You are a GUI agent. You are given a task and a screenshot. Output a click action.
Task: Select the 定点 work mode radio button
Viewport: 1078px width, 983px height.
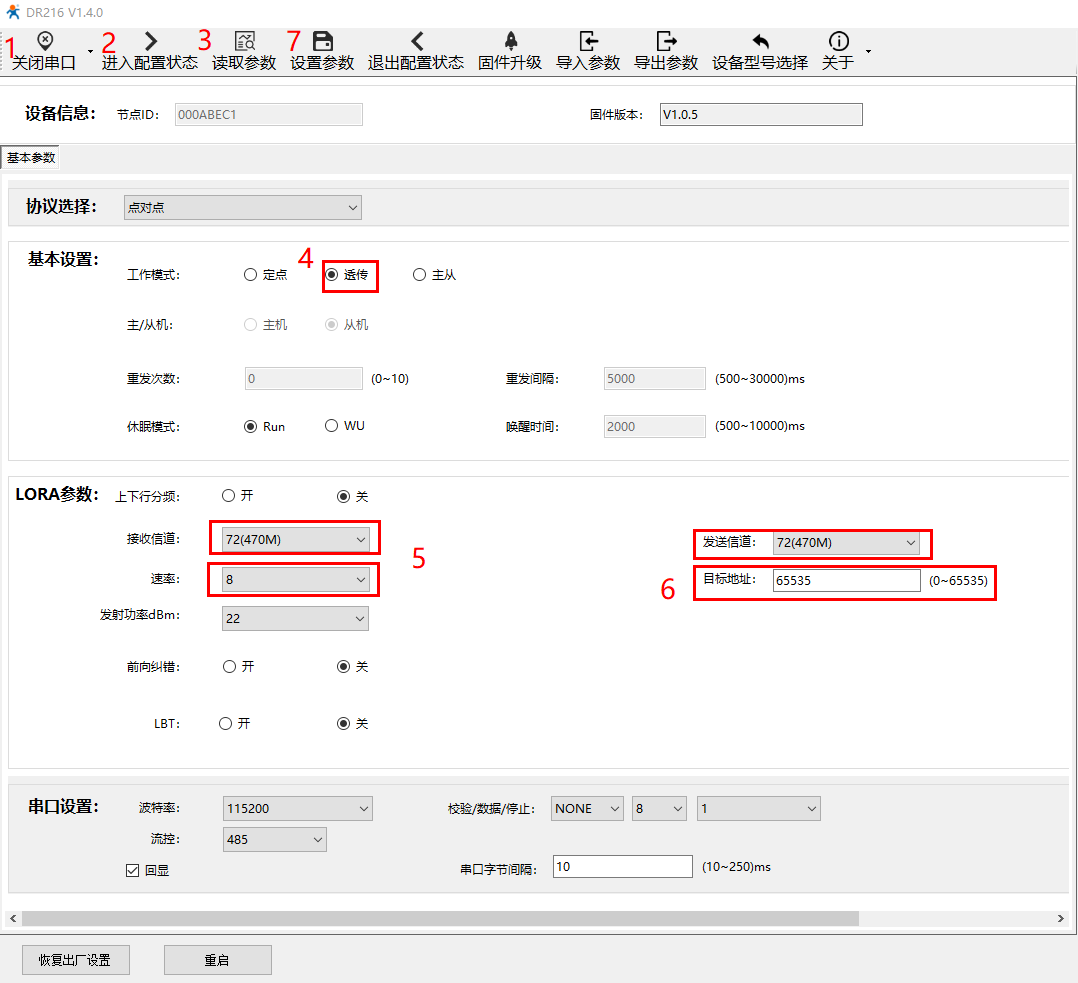[x=251, y=275]
